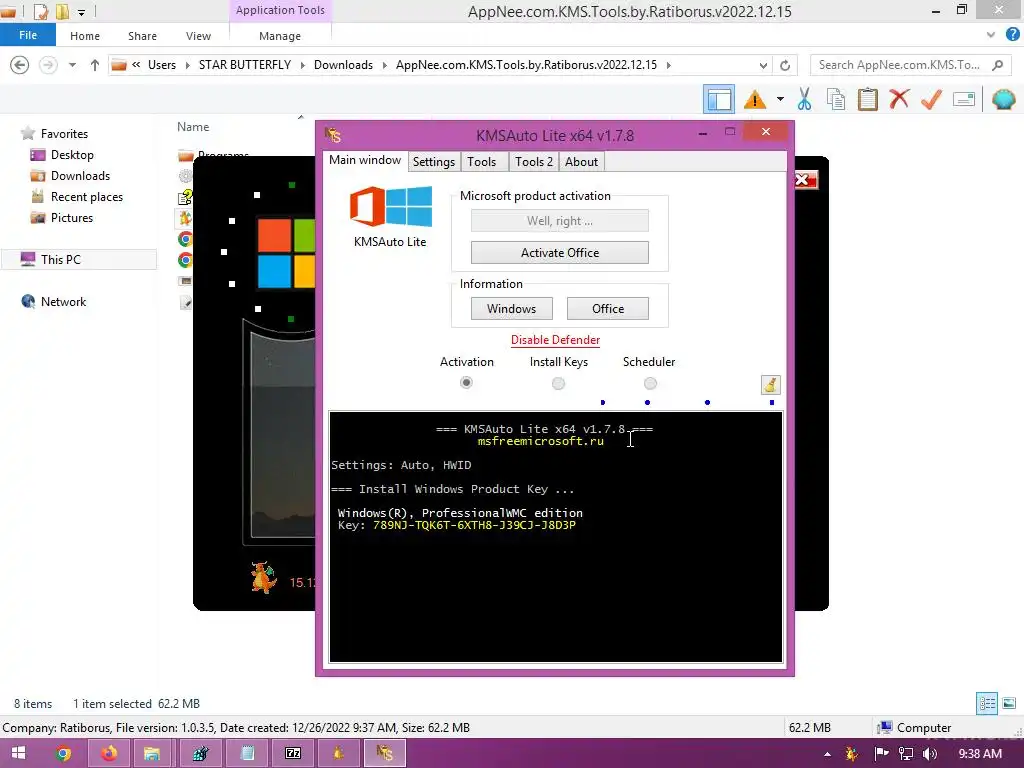
Task: Click the Explorer Help question mark icon
Action: [x=1012, y=35]
